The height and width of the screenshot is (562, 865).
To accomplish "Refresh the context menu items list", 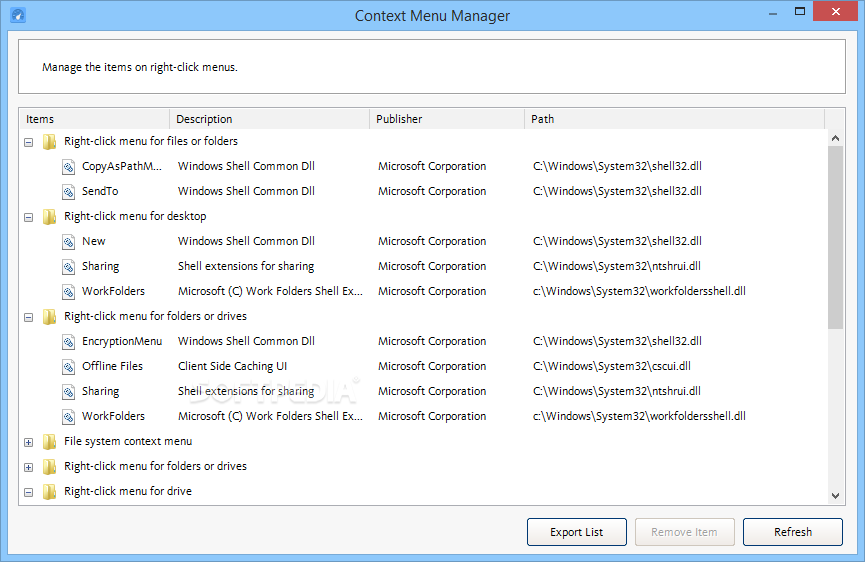I will click(x=793, y=532).
